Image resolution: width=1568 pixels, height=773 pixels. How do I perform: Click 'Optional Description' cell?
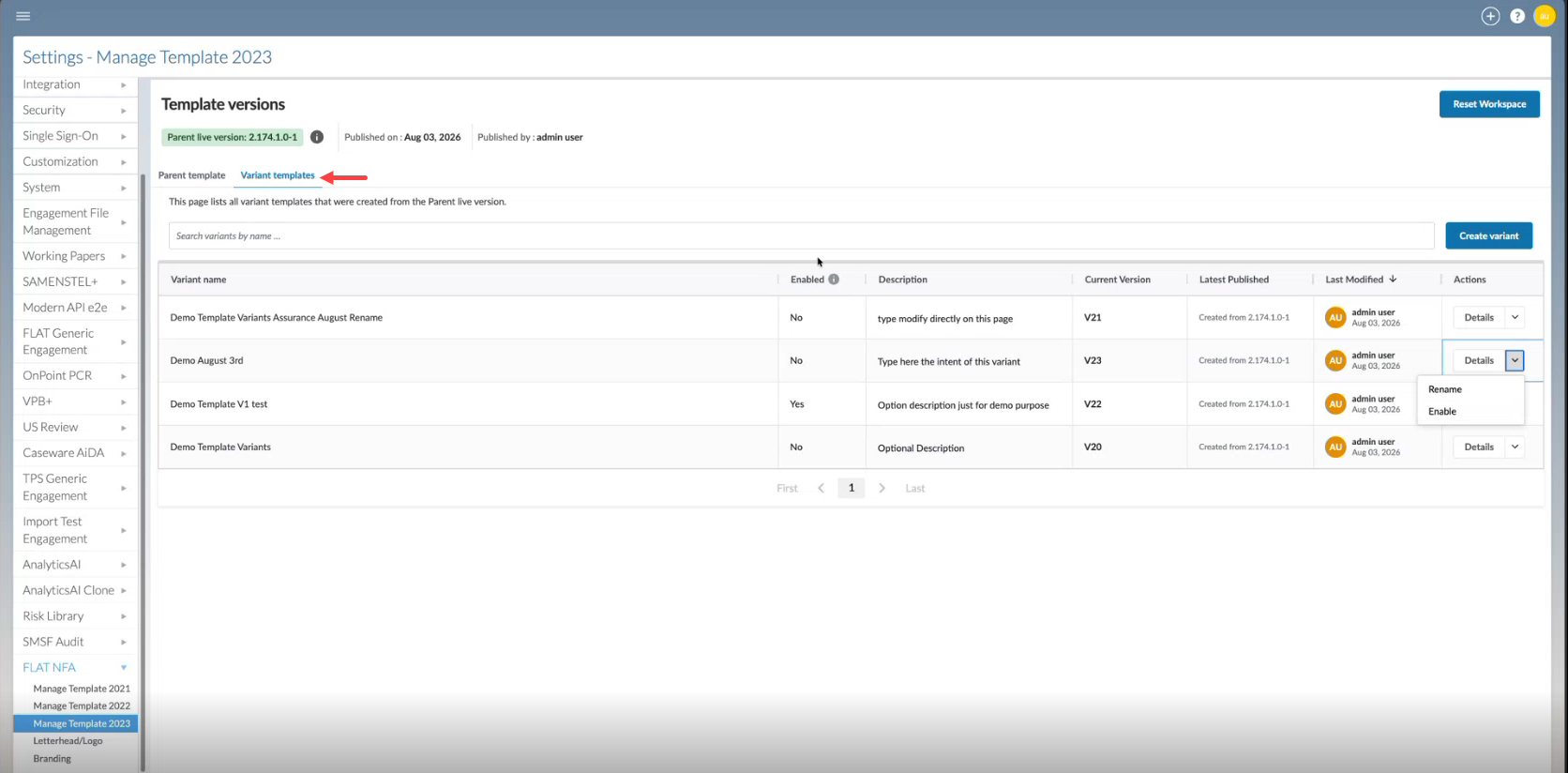point(920,448)
